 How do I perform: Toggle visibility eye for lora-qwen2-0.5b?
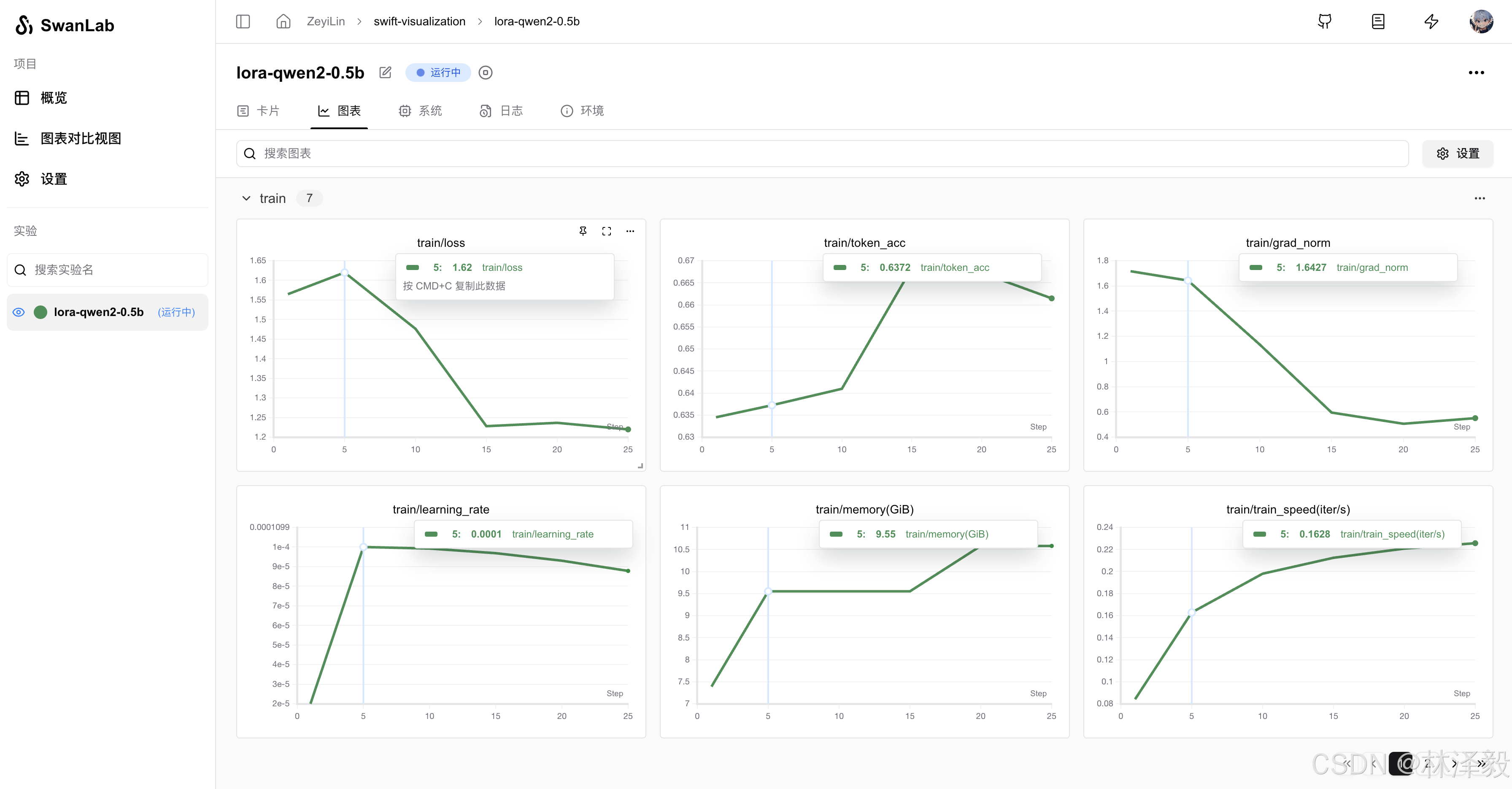[x=19, y=312]
